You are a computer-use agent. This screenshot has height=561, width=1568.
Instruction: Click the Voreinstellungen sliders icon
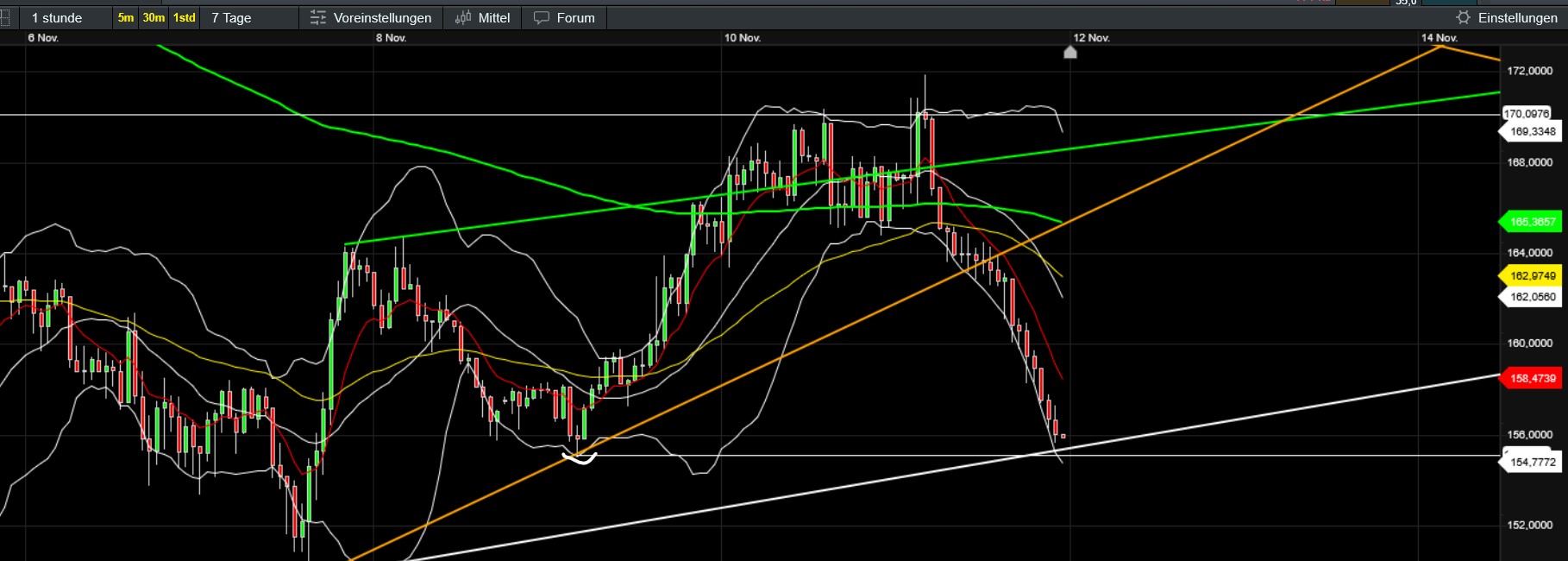pos(318,18)
